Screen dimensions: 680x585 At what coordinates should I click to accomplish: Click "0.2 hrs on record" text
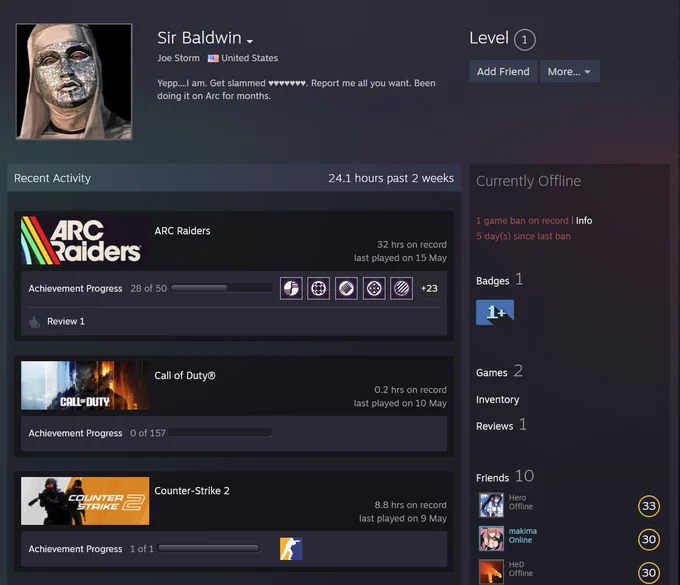(410, 390)
